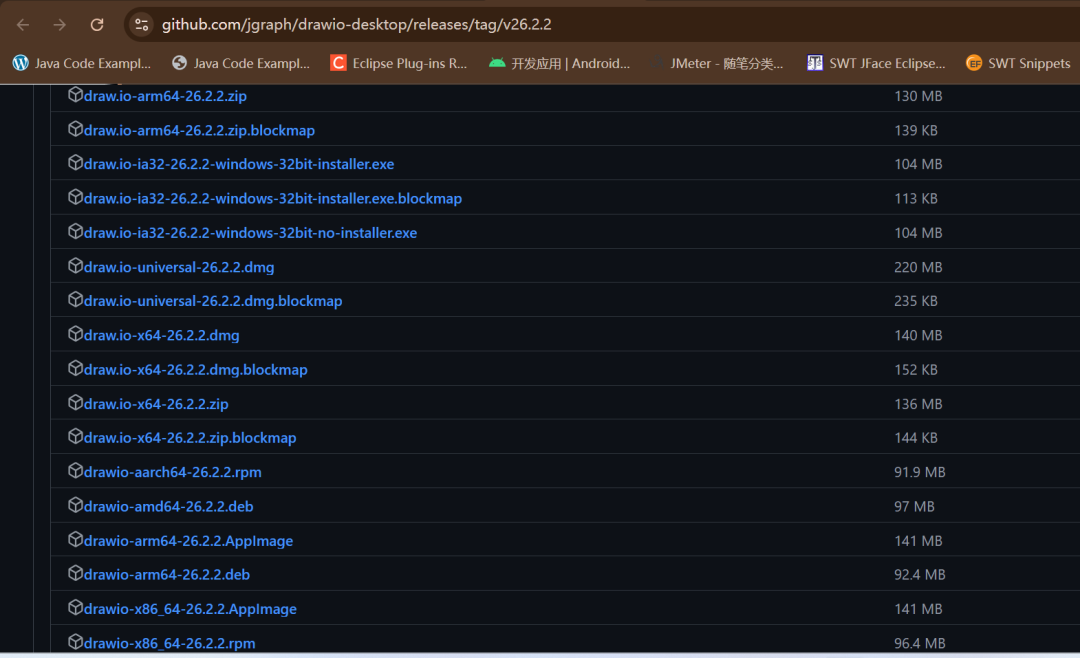Click package icon beside draw.io-arm64-26.2.2.zip
The height and width of the screenshot is (658, 1080).
tap(75, 94)
